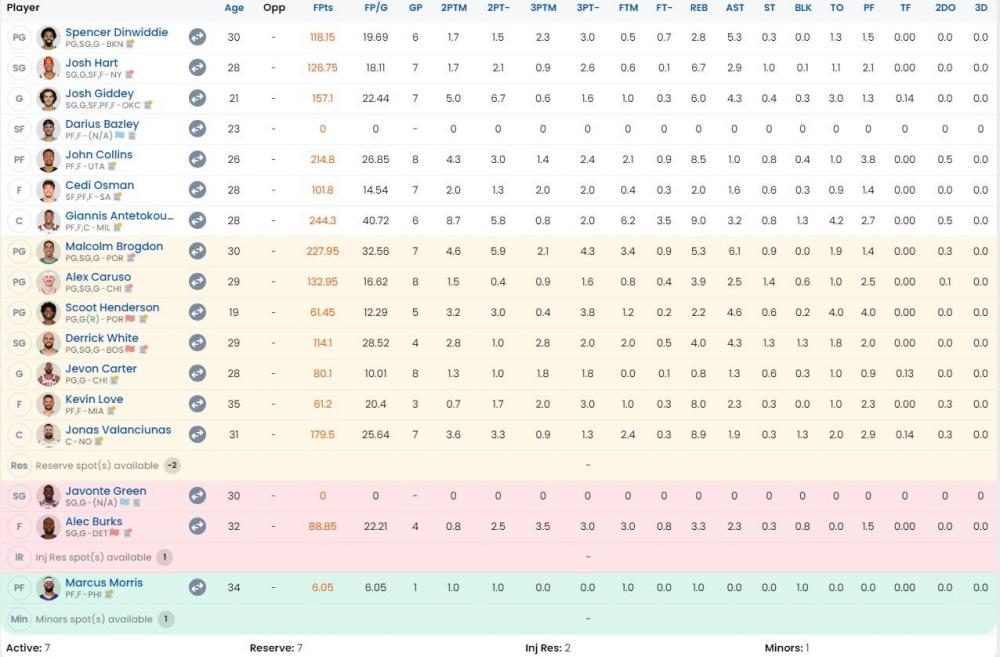Open Malcolm Brogdon's player page
The image size is (1000, 657).
pyautogui.click(x=114, y=246)
